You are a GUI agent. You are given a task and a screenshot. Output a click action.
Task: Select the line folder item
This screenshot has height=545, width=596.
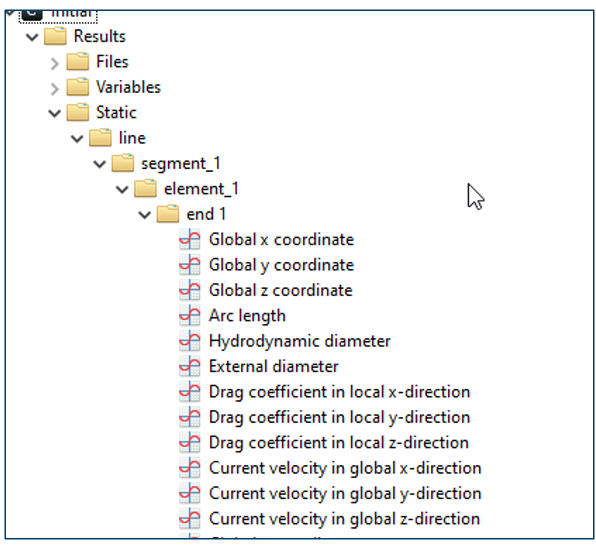point(132,138)
